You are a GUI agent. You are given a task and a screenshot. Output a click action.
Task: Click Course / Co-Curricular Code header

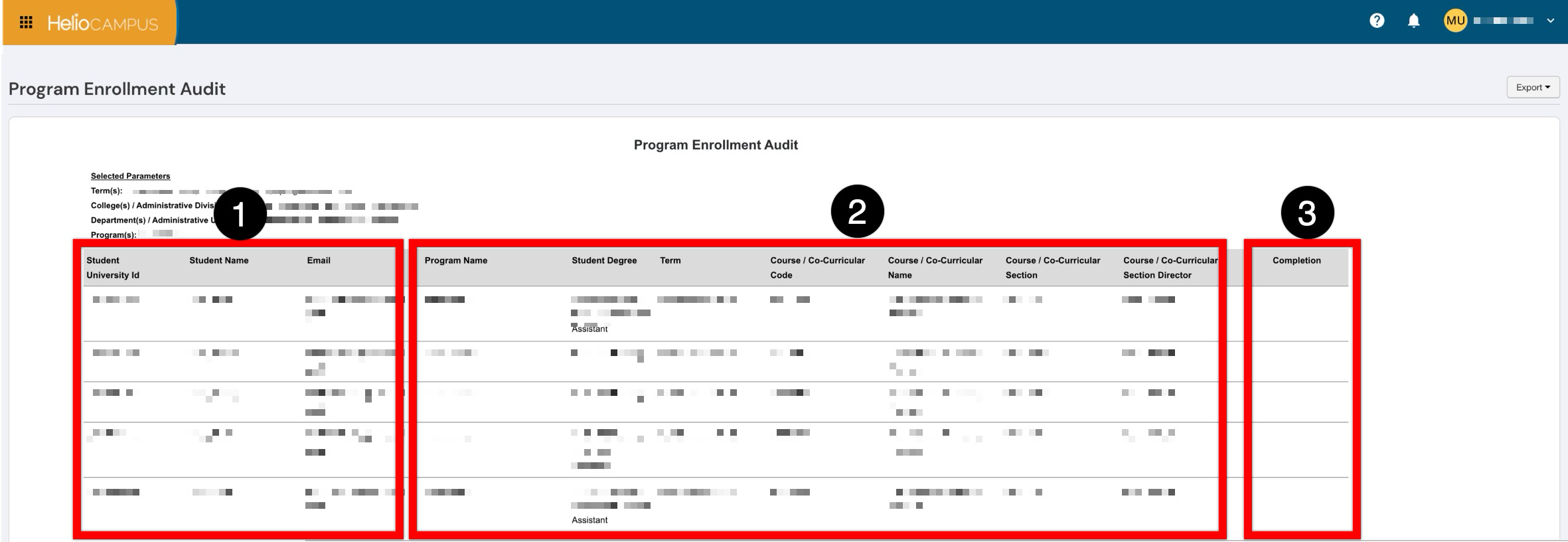[x=817, y=268]
